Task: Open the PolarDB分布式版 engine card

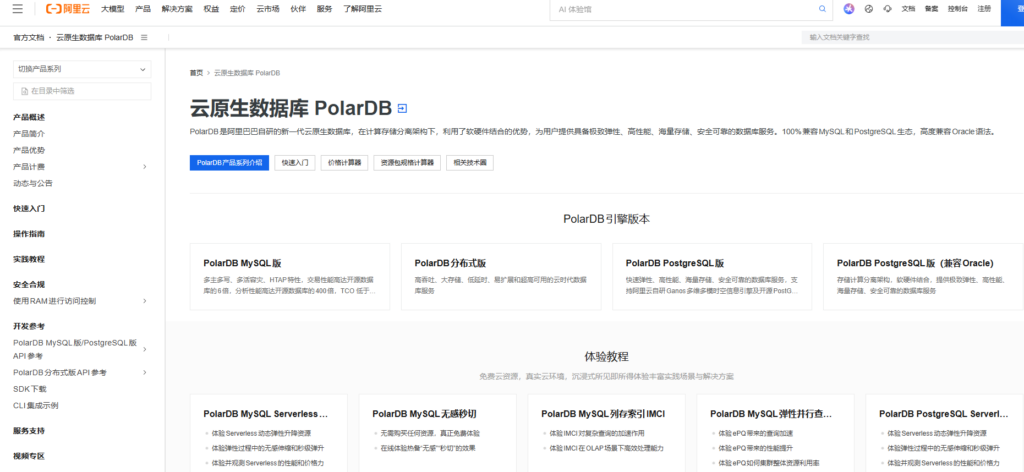Action: coord(501,276)
